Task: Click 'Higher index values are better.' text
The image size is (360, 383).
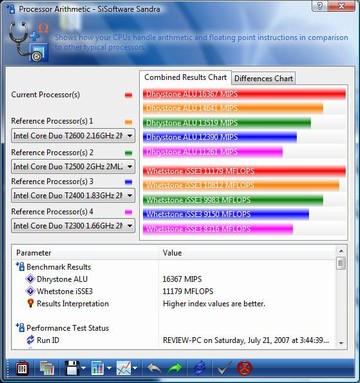Action: pyautogui.click(x=214, y=304)
